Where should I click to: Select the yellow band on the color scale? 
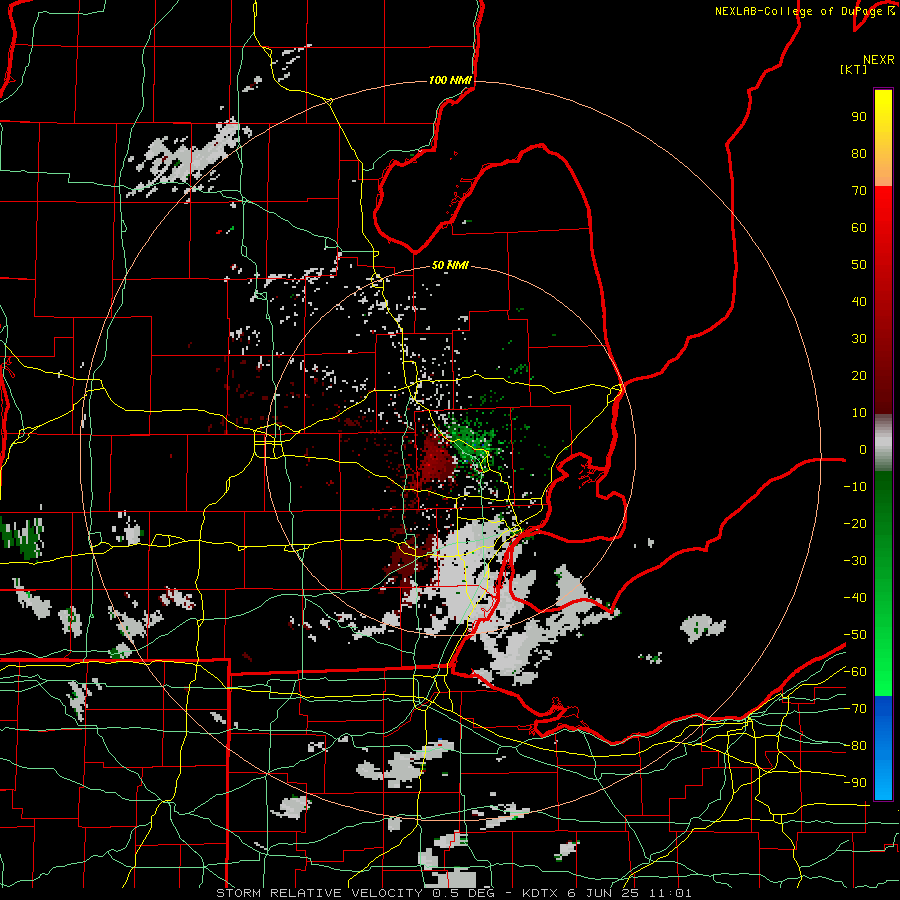pos(883,138)
